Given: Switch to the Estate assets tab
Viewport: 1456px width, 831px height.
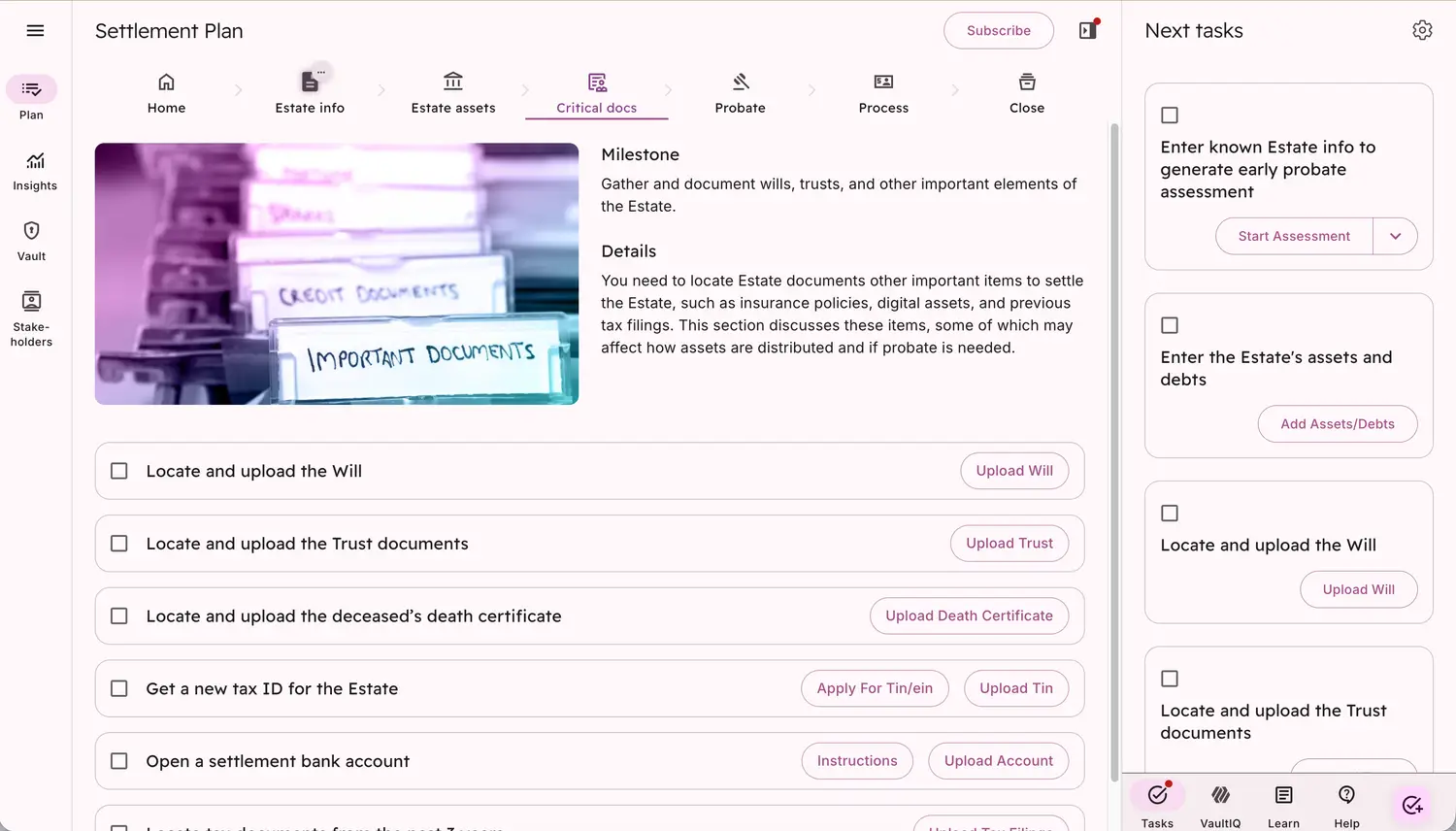Looking at the screenshot, I should [452, 93].
